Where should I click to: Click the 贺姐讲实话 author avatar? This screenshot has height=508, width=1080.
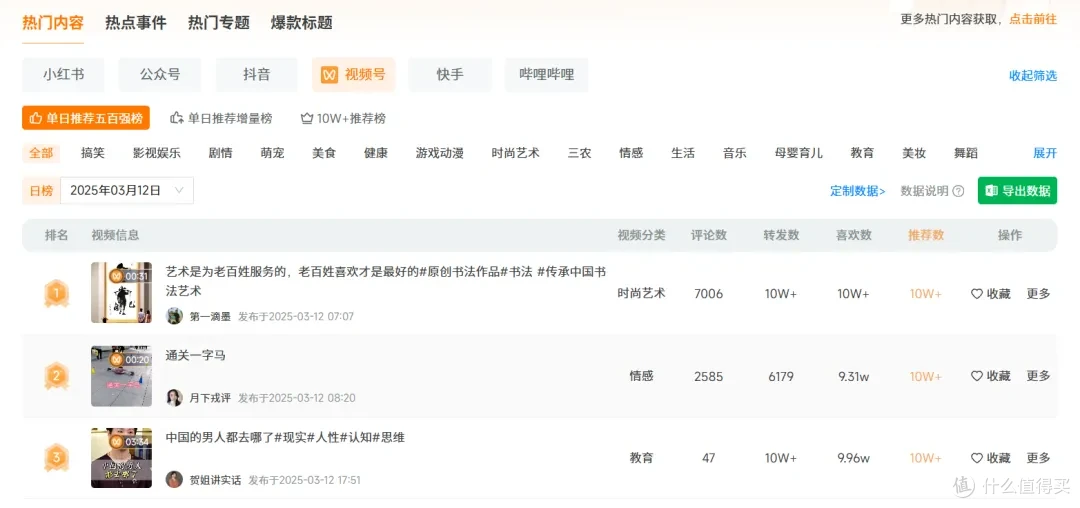click(174, 480)
